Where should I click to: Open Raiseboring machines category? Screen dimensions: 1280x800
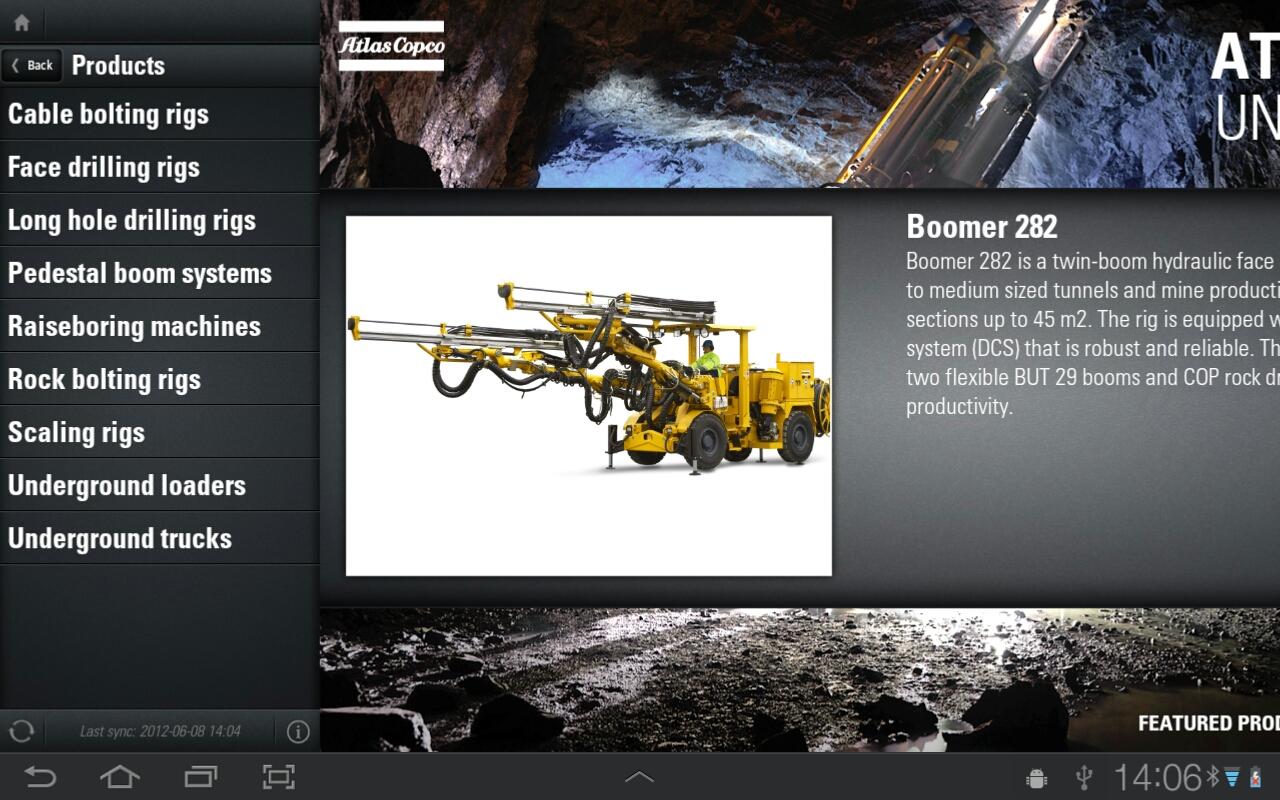tap(160, 326)
